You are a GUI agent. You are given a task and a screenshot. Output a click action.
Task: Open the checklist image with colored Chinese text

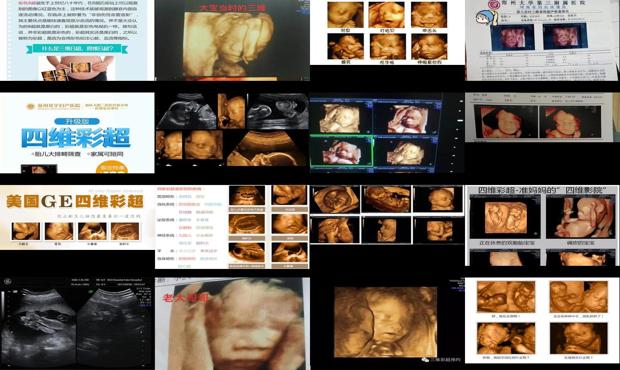click(x=232, y=227)
